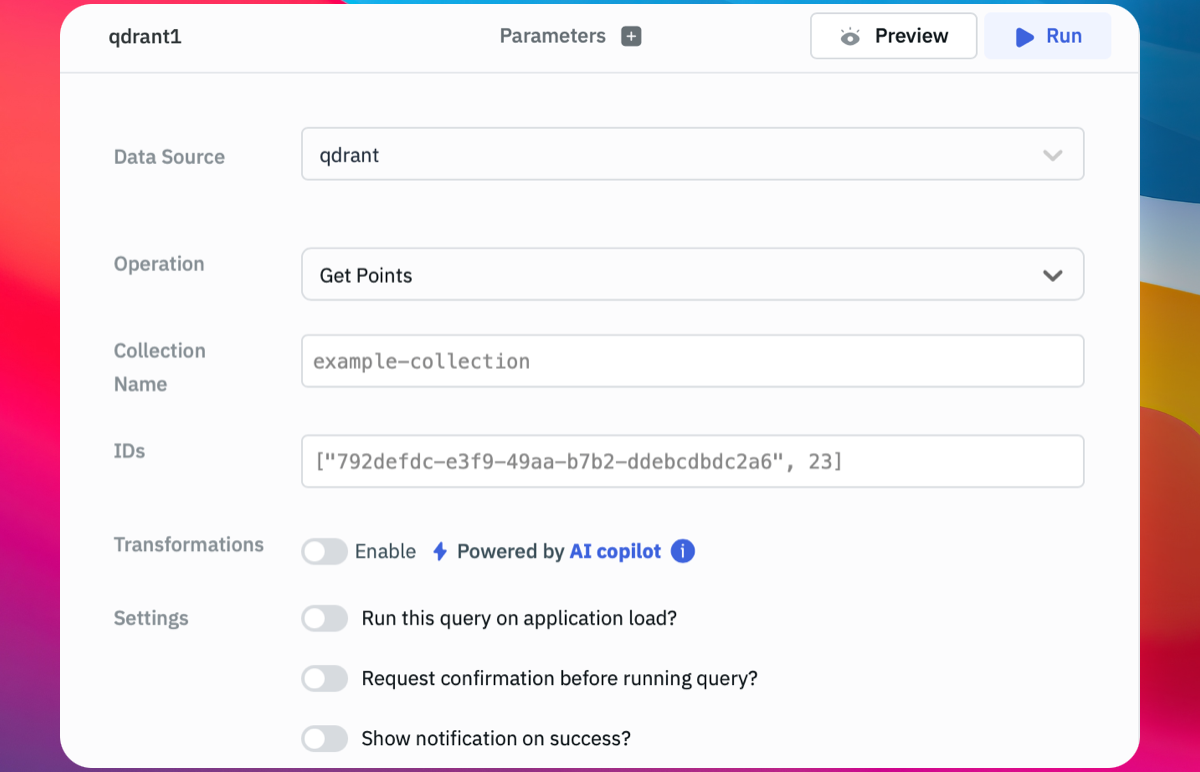Enable the Transformations toggle
Screen dimensions: 1200x772
[325, 551]
